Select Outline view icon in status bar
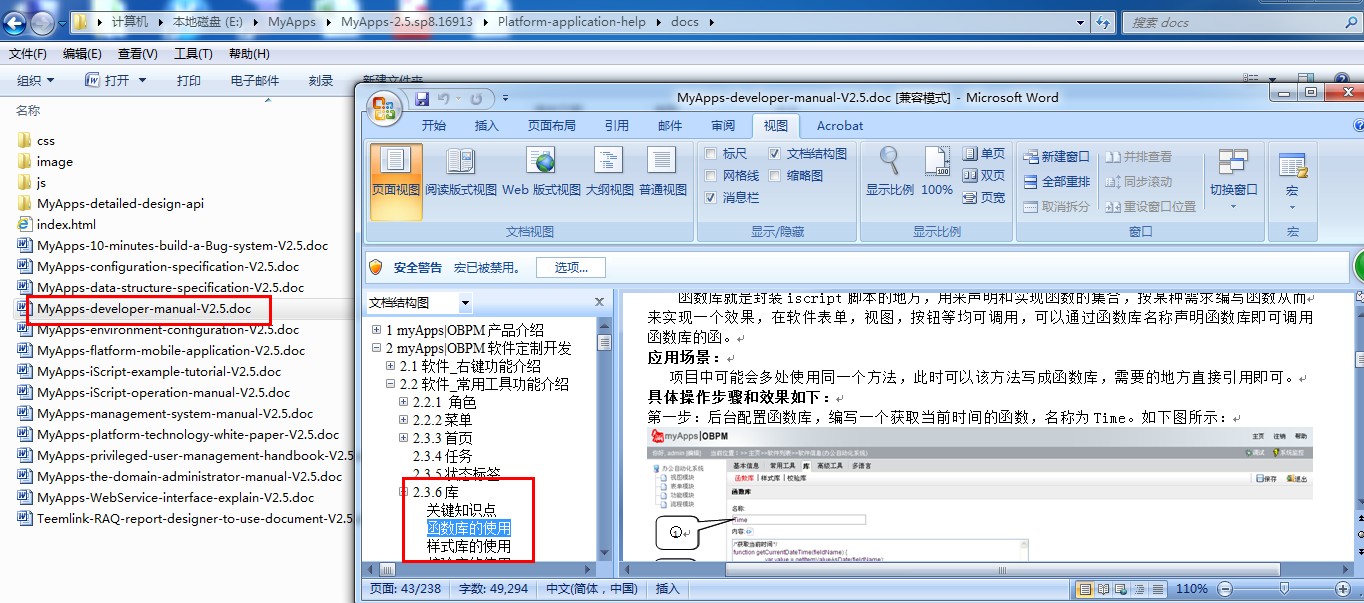The image size is (1364, 603). [x=1137, y=589]
